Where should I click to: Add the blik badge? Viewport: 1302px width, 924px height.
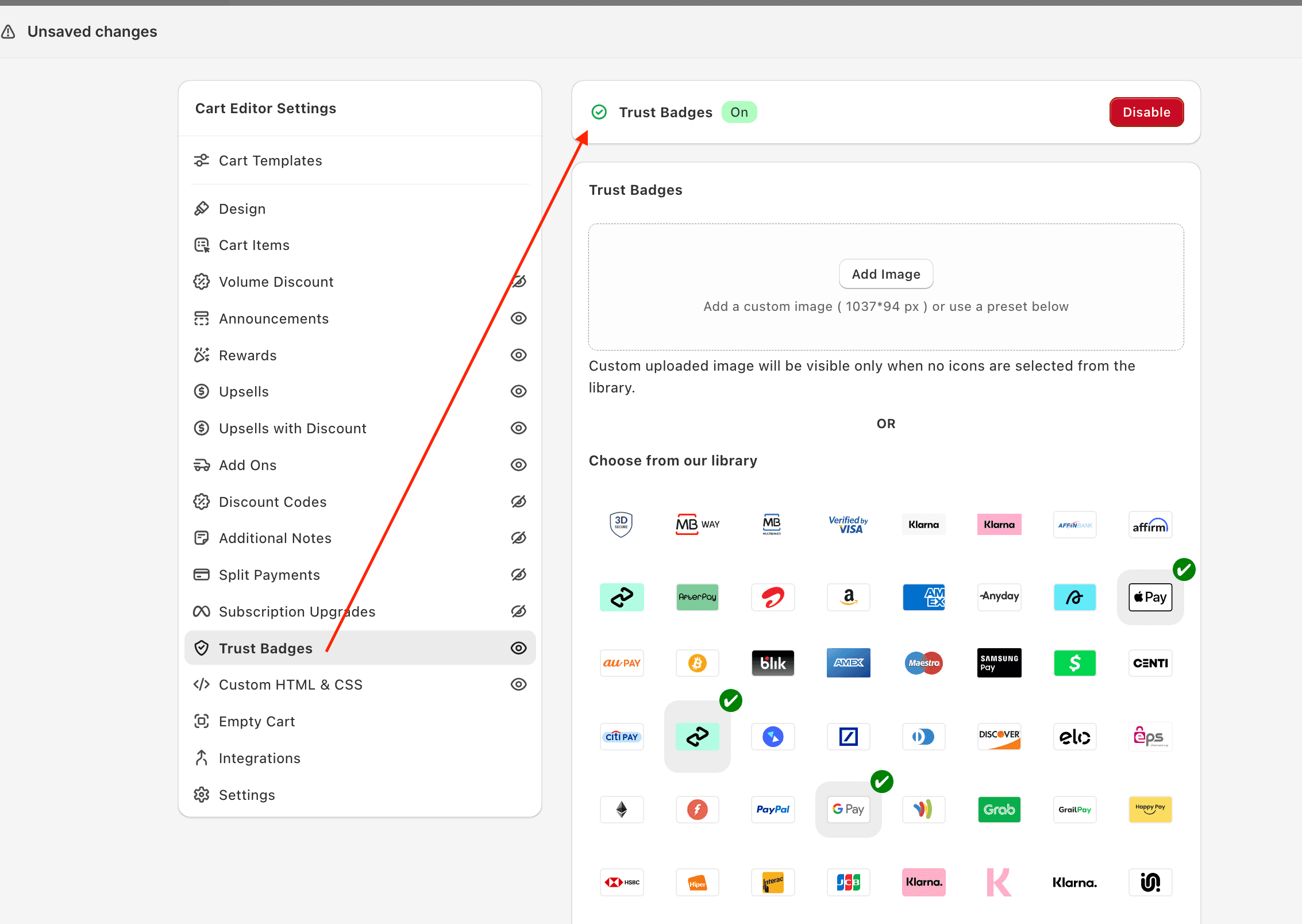pyautogui.click(x=773, y=663)
